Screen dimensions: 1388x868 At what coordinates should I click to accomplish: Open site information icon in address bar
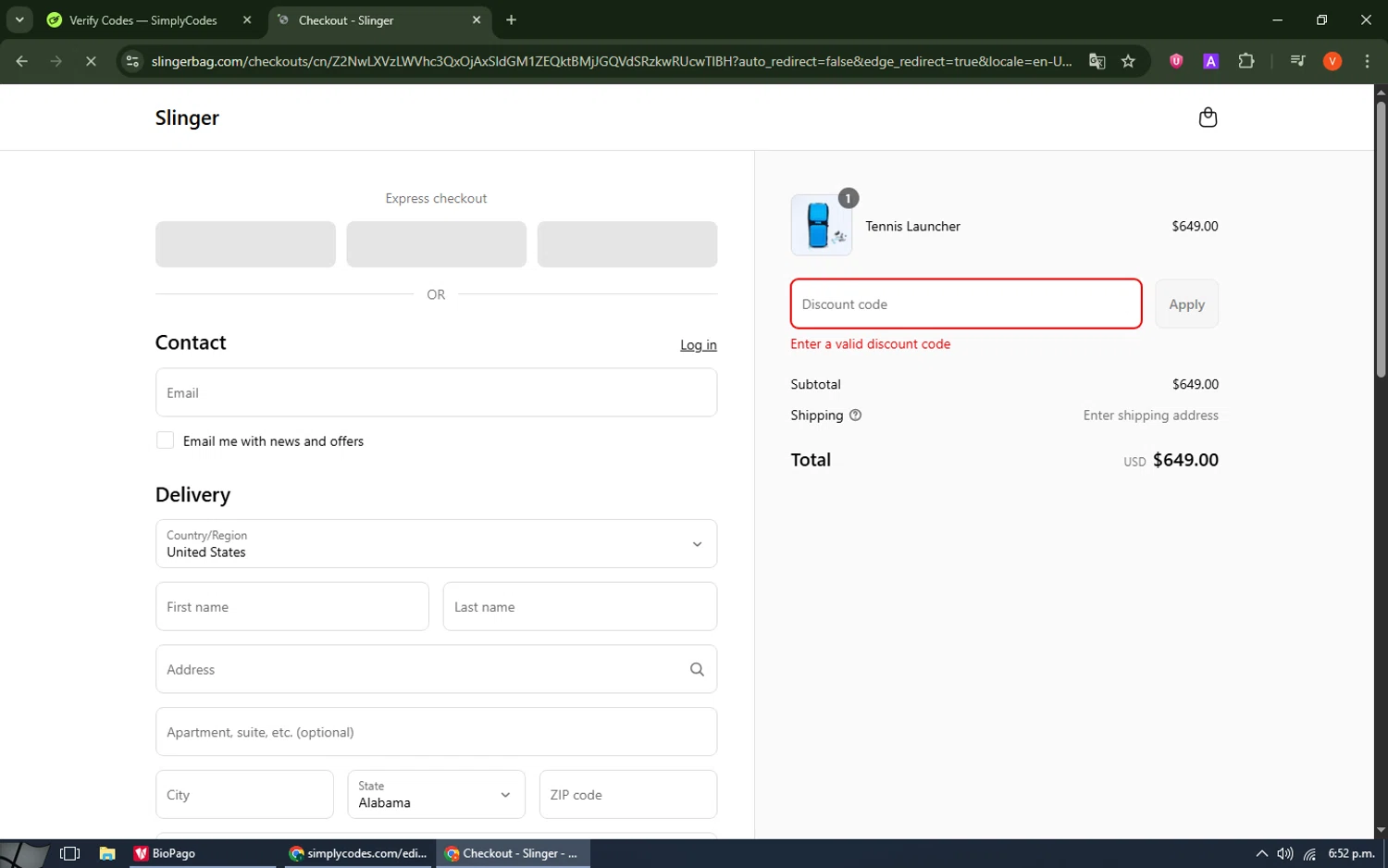[132, 61]
